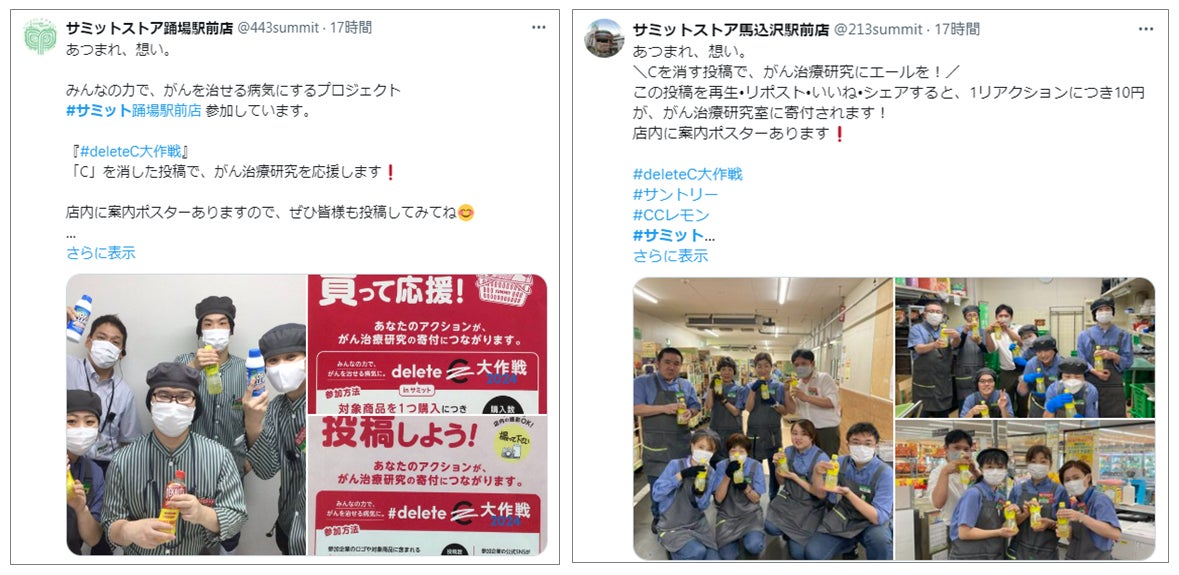
Task: Click the round 馬込沢駅前店 profile photo
Action: pyautogui.click(x=605, y=38)
